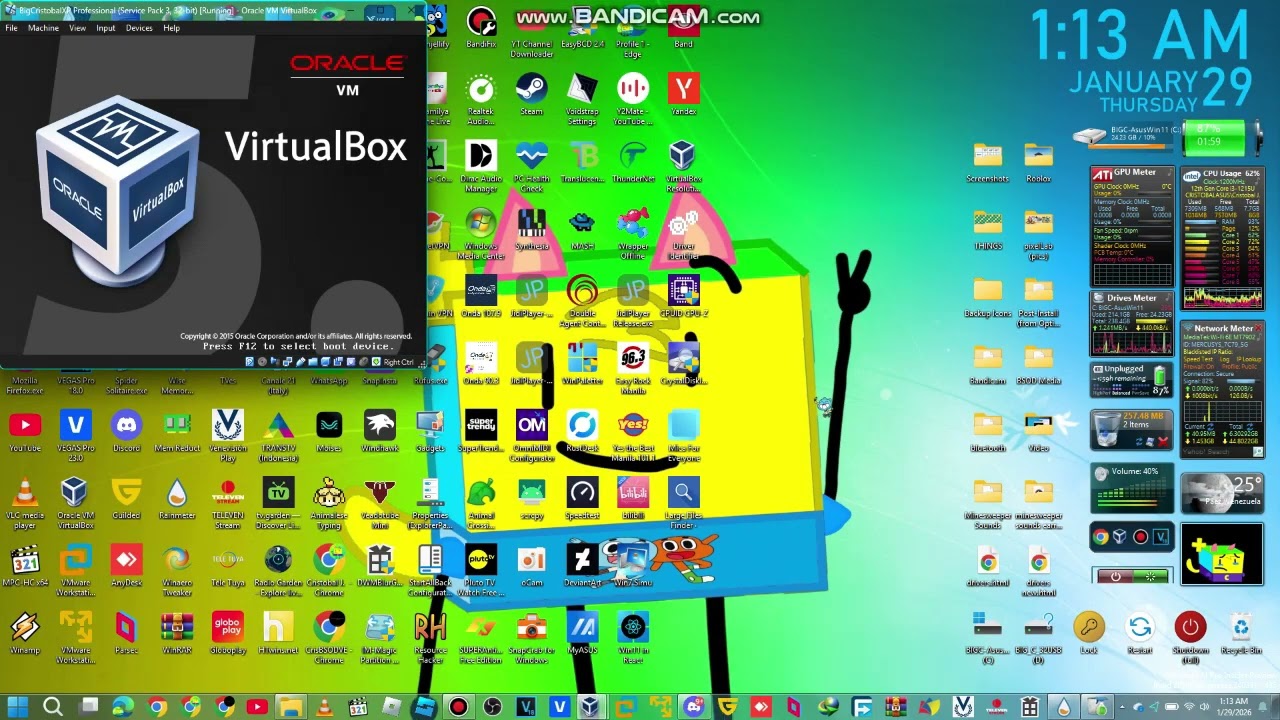Viewport: 1280px width, 720px height.
Task: Select the WinRAR desktop icon
Action: 177,633
